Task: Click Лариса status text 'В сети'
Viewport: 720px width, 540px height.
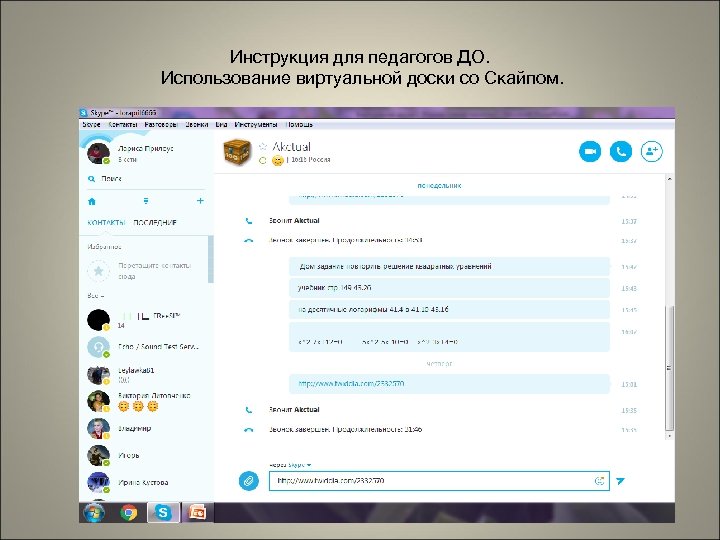Action: point(127,159)
